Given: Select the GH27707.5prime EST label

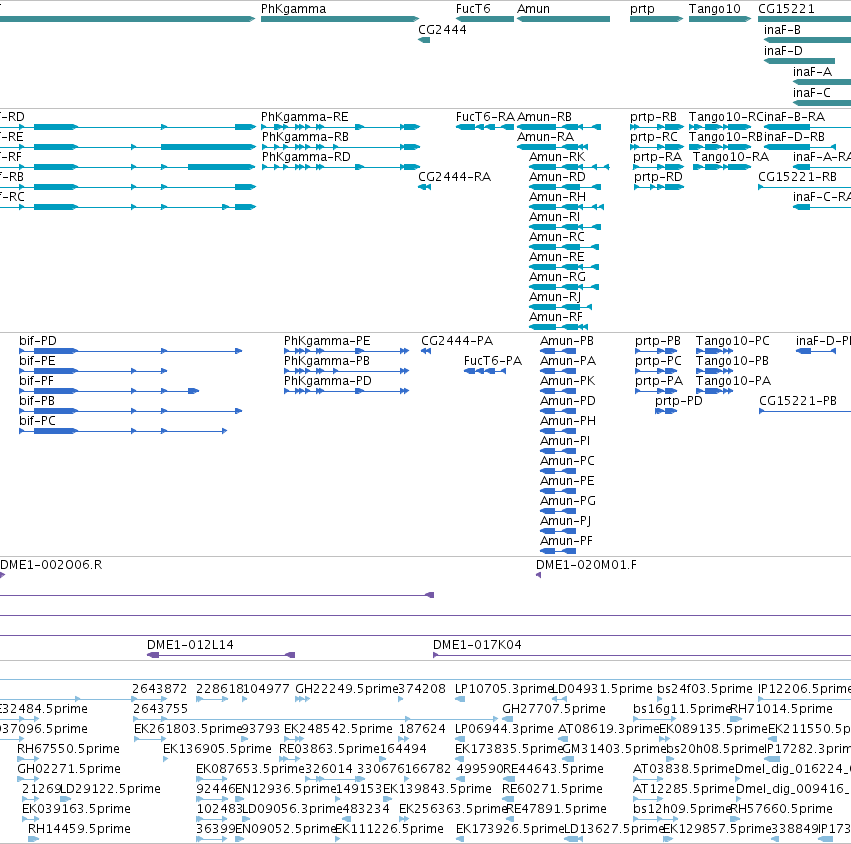Looking at the screenshot, I should coord(554,709).
